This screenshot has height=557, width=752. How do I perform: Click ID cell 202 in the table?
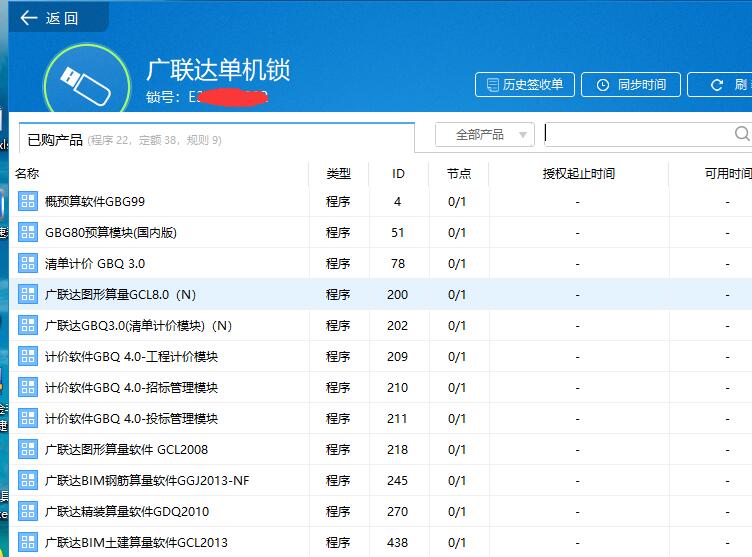click(x=398, y=326)
